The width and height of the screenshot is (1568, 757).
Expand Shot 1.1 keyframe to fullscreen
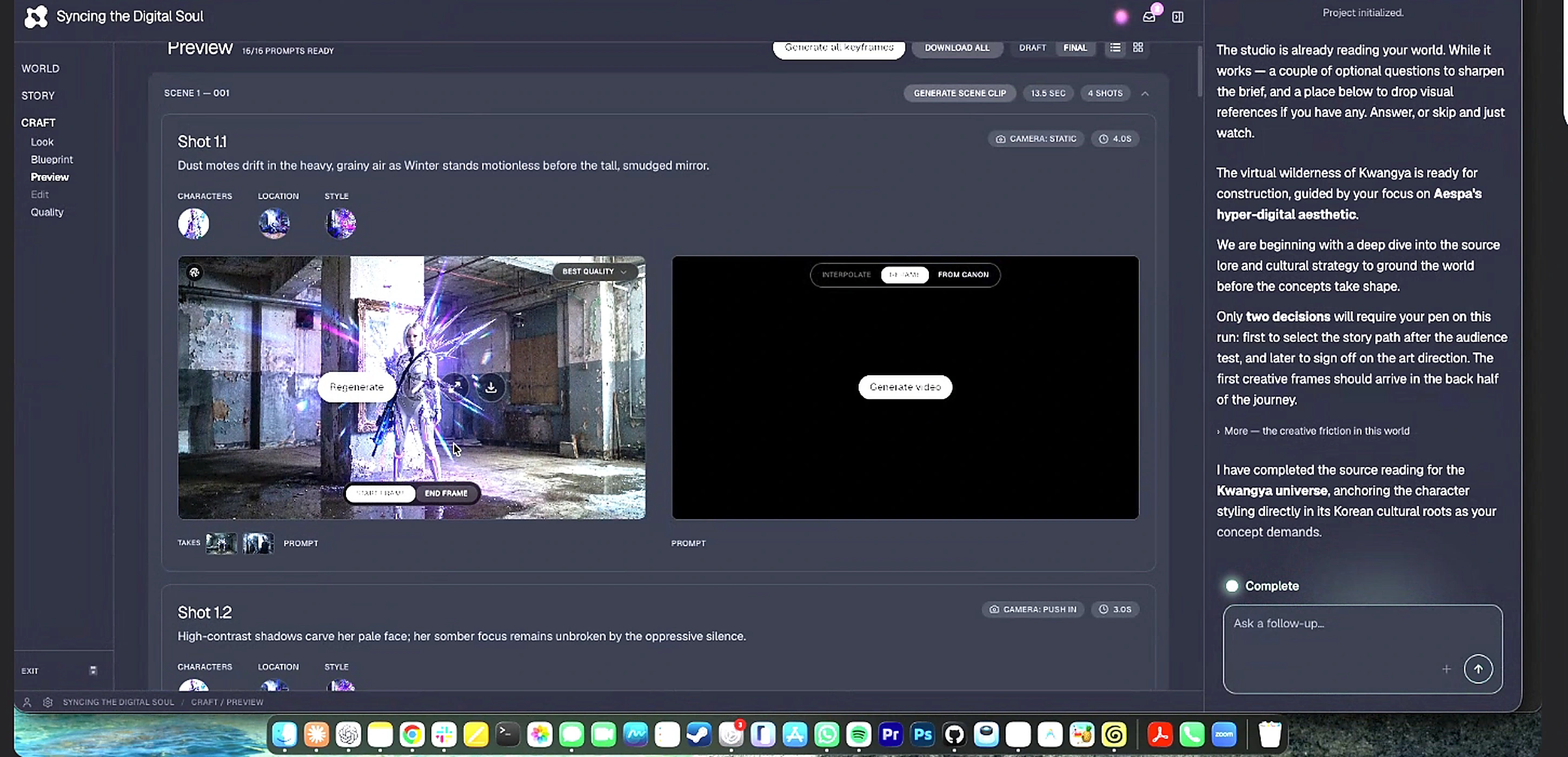tap(455, 387)
